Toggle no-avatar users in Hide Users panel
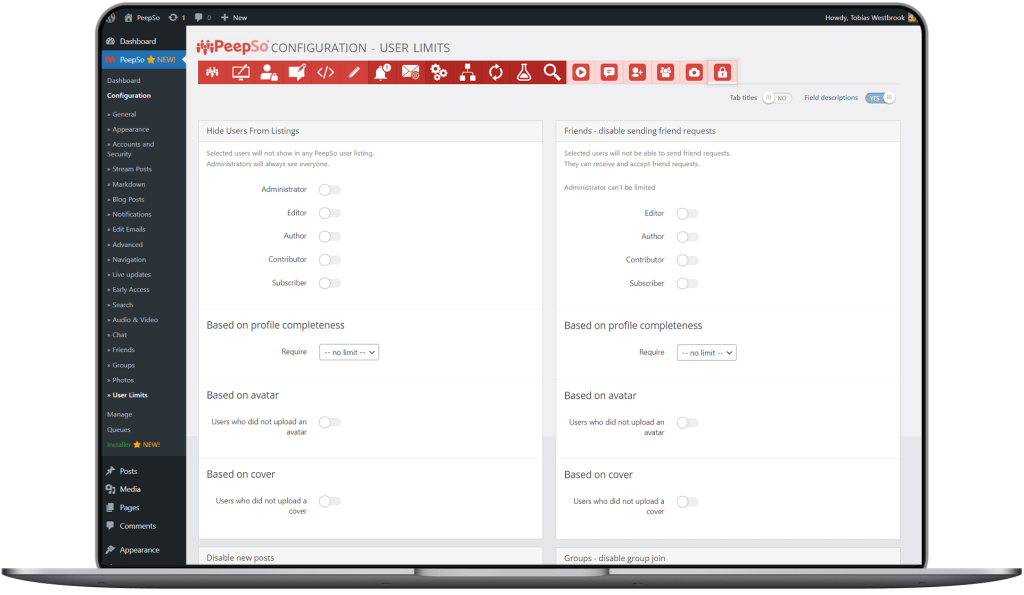Screen dimensions: 1024x595 pos(330,423)
